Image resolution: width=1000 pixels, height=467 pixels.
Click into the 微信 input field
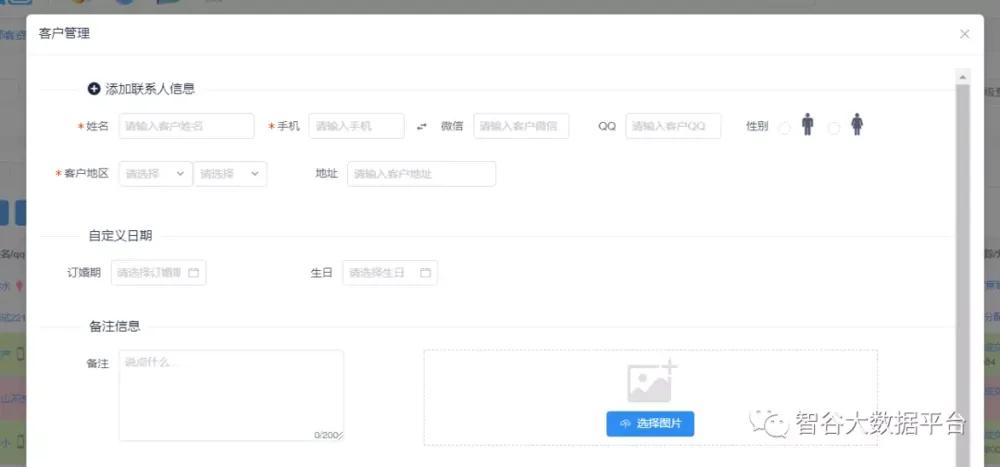pos(521,126)
